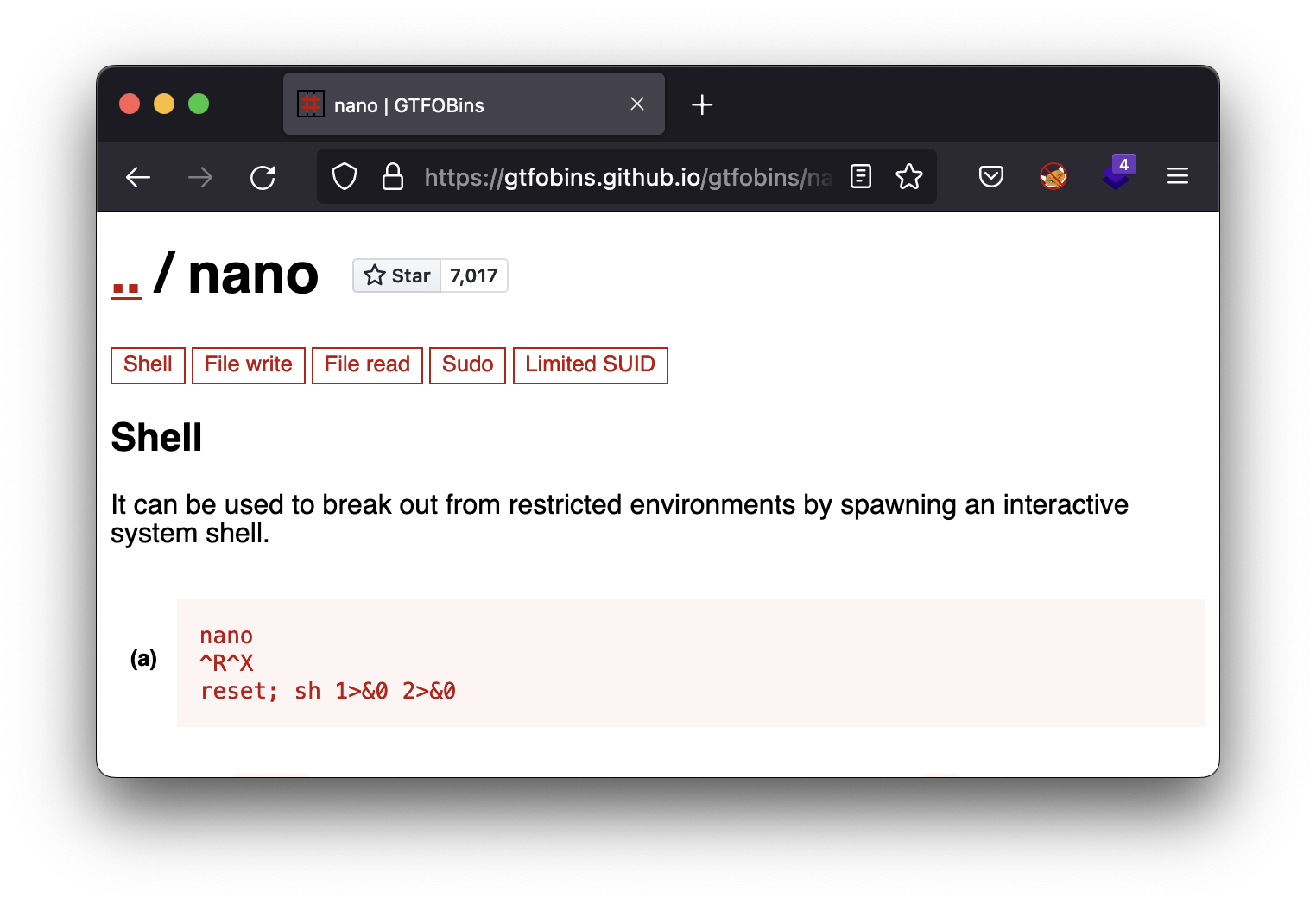Open the extension with badge 4

pos(1117,175)
